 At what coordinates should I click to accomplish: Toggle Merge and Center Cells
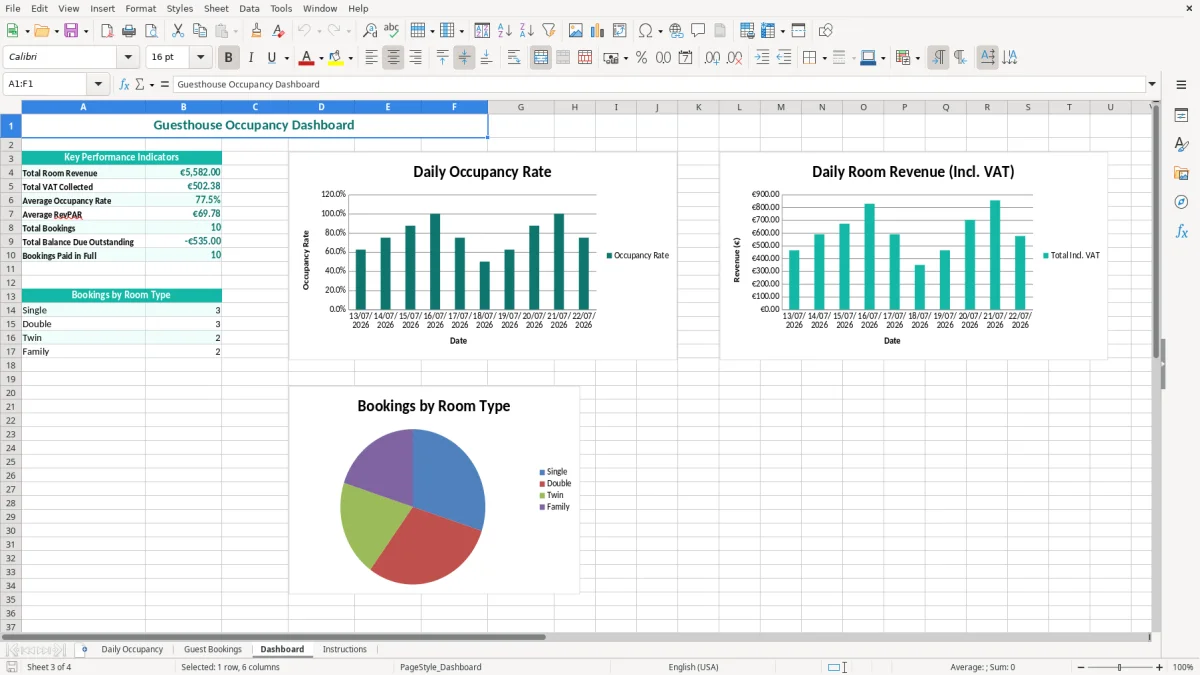click(541, 58)
